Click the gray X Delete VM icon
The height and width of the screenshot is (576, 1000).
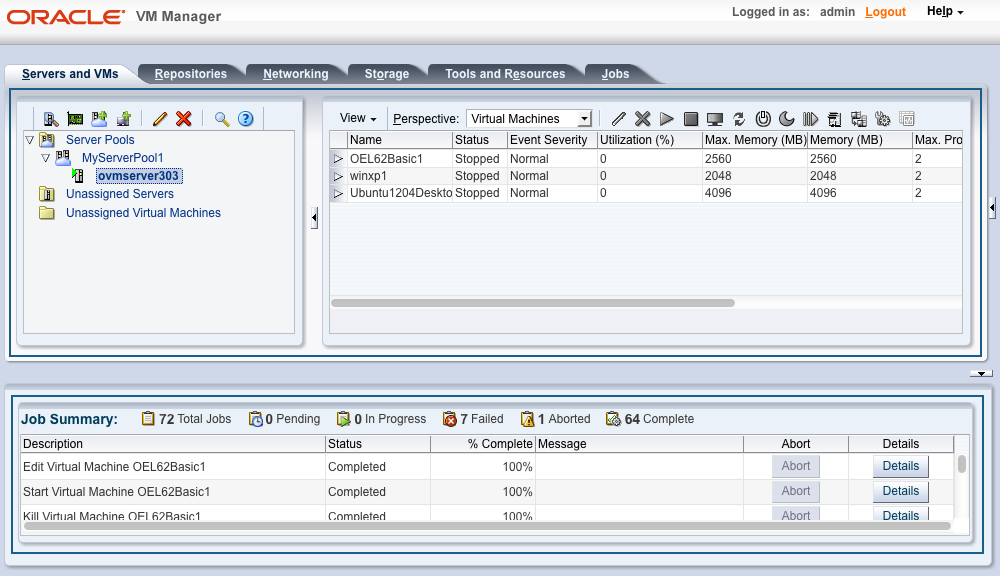[642, 119]
